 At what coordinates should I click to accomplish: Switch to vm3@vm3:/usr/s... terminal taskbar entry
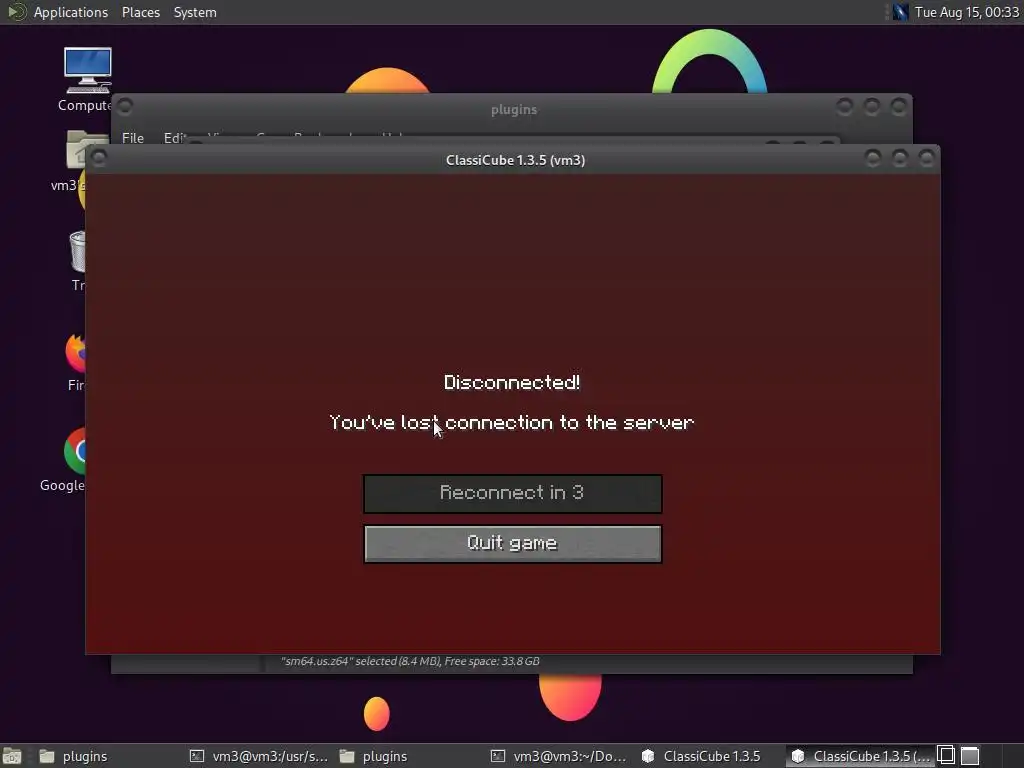(x=259, y=756)
